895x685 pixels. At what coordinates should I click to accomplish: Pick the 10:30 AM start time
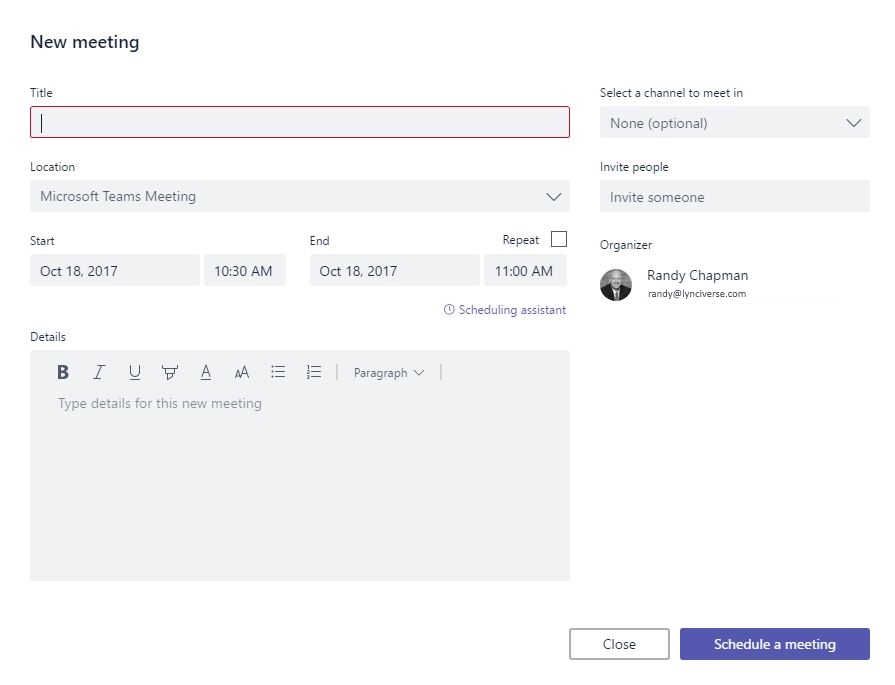[x=244, y=270]
